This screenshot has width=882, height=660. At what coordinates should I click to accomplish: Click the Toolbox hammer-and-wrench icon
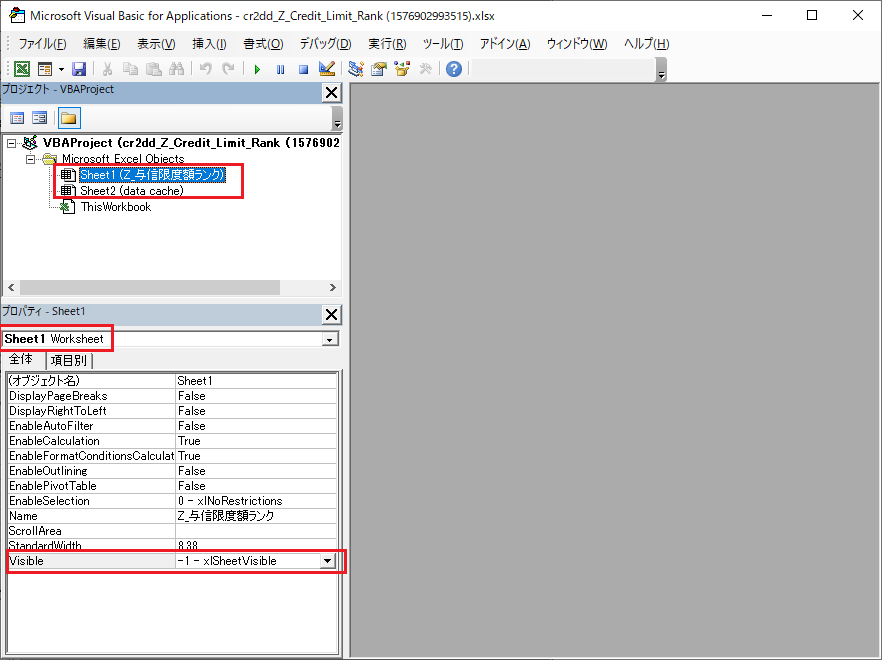tap(426, 69)
